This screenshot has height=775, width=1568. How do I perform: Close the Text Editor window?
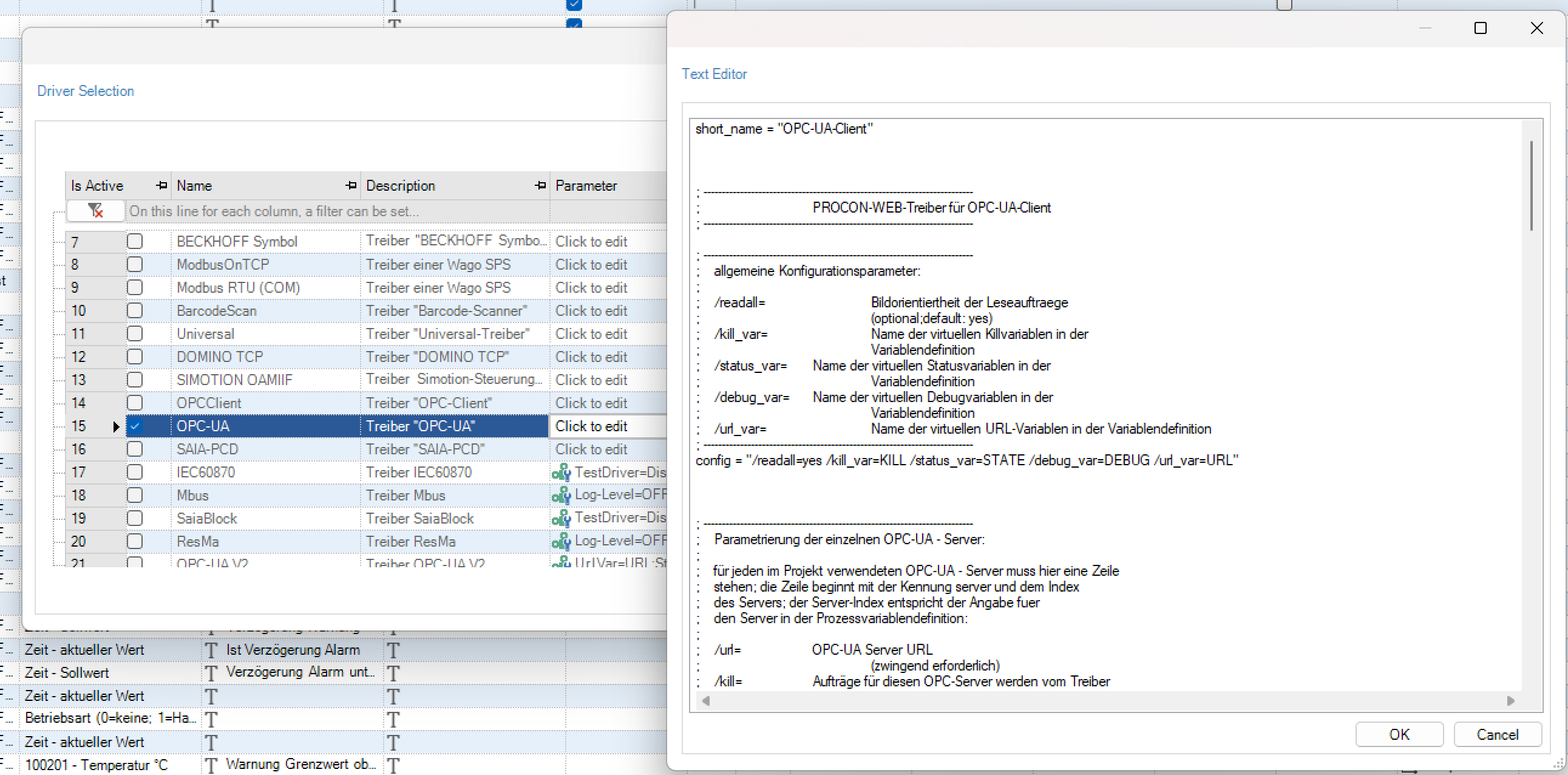(x=1536, y=28)
